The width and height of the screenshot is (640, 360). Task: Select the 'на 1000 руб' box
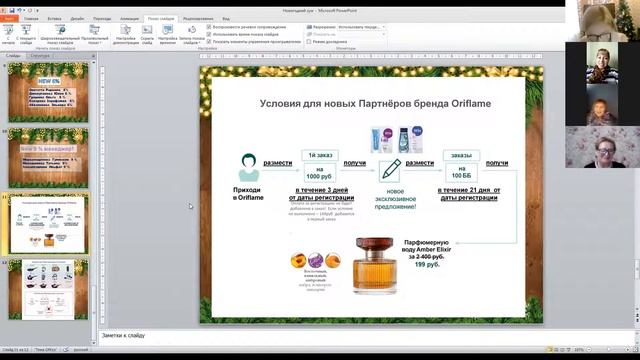(320, 173)
